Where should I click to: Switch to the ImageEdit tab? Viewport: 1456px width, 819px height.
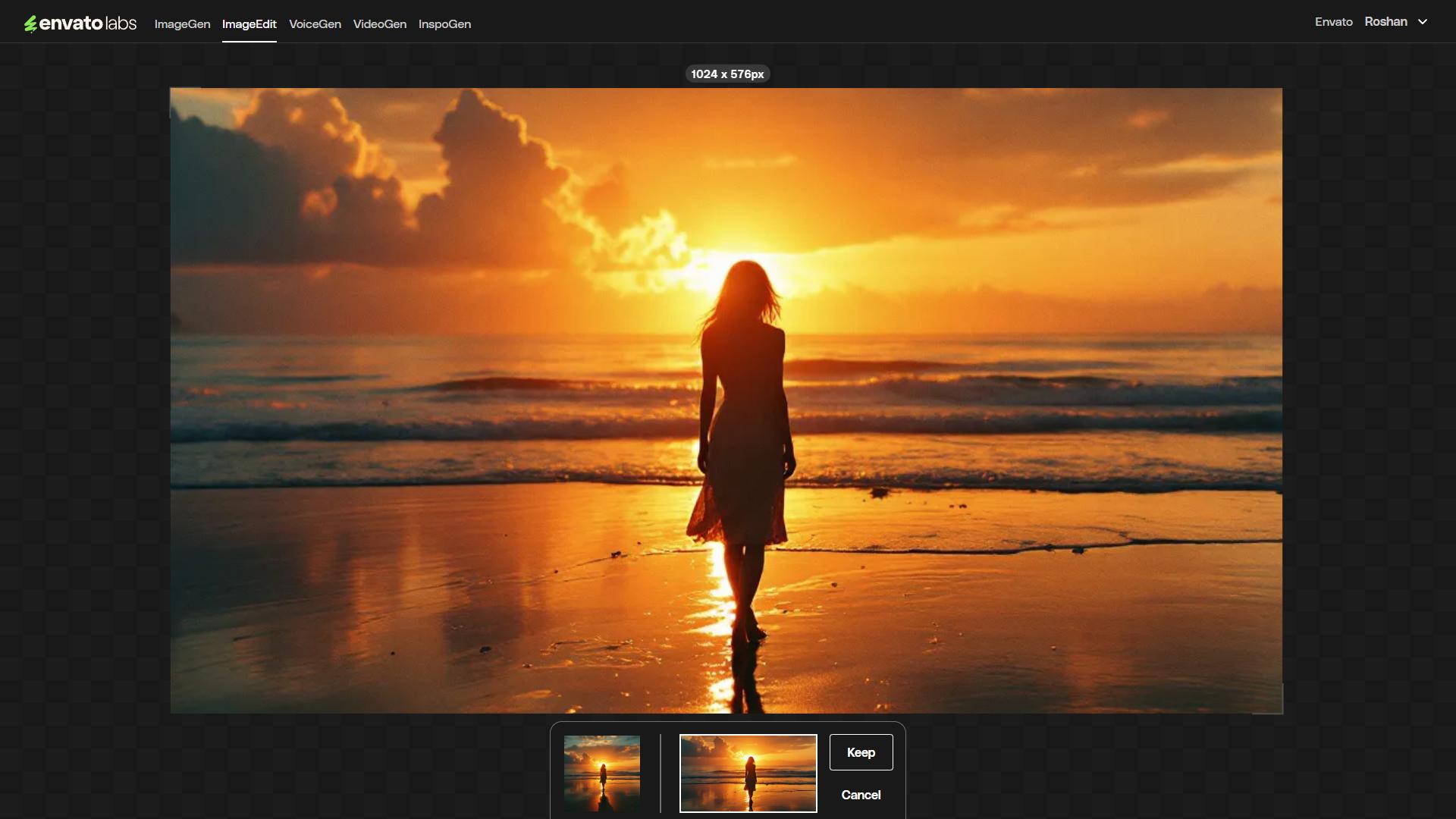(x=249, y=24)
